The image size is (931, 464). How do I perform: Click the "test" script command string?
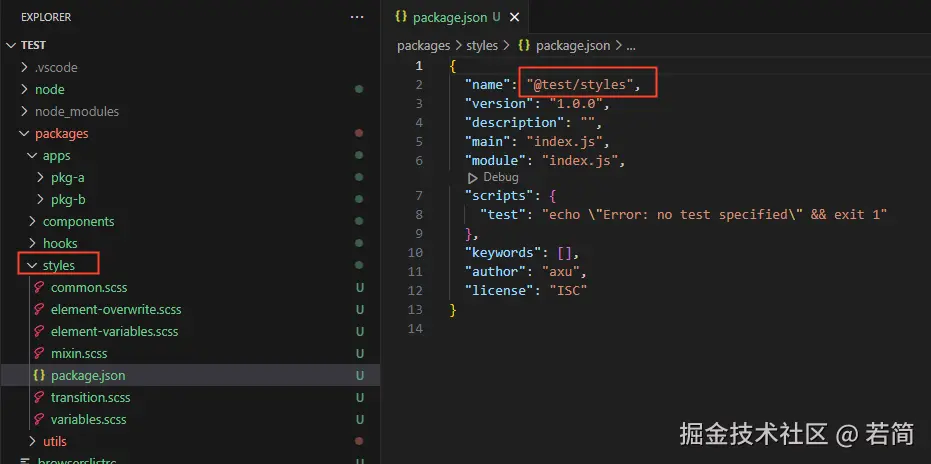tap(714, 214)
